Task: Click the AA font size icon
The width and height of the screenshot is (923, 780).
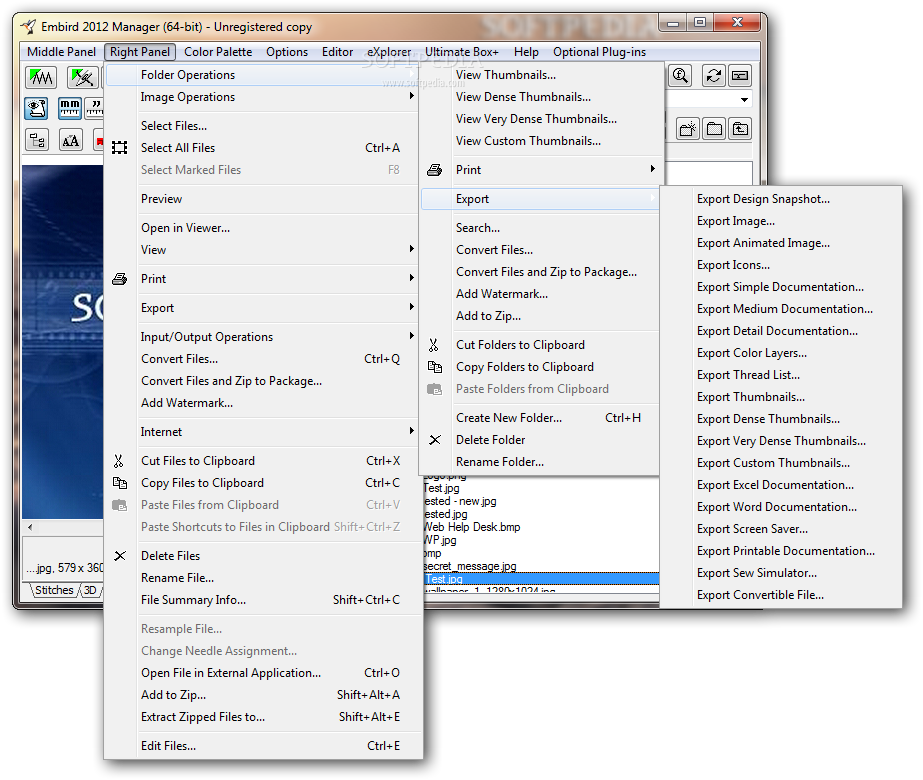Action: click(x=71, y=141)
